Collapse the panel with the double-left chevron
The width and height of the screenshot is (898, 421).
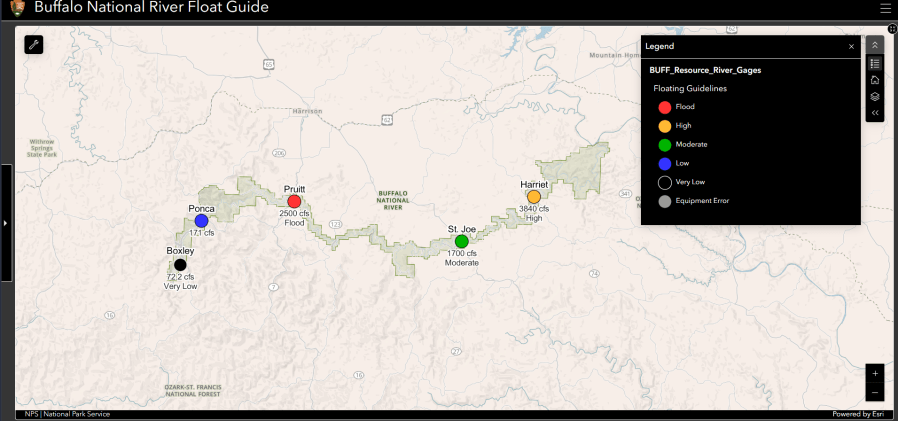coord(875,113)
